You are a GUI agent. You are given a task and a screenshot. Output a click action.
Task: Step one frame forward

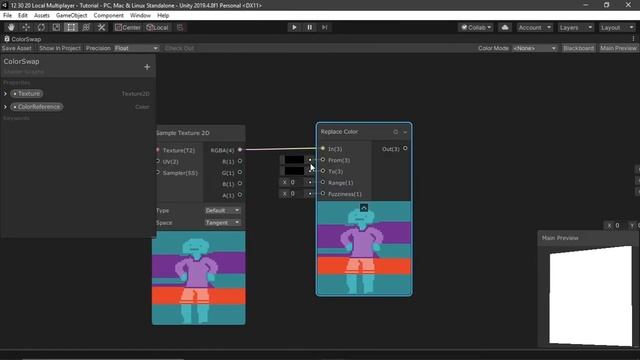point(324,27)
